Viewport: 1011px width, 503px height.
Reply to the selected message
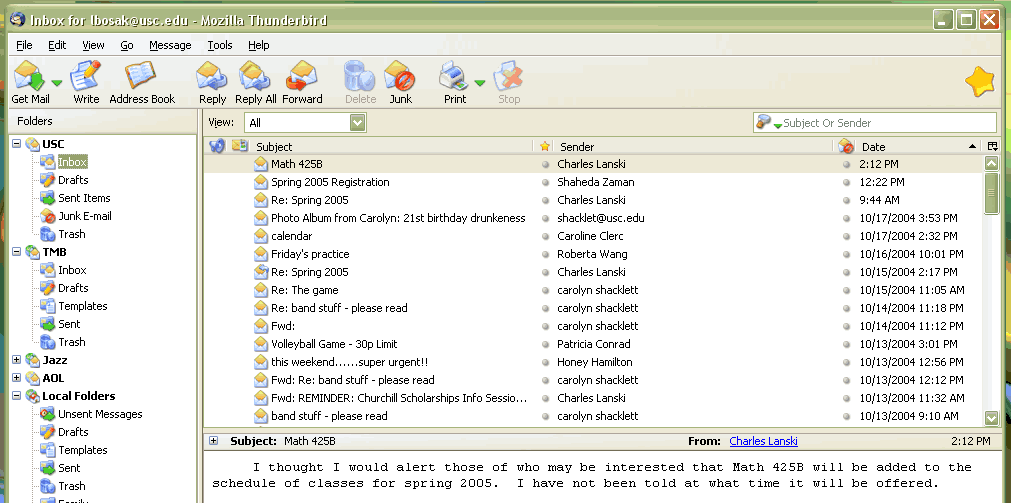(212, 81)
